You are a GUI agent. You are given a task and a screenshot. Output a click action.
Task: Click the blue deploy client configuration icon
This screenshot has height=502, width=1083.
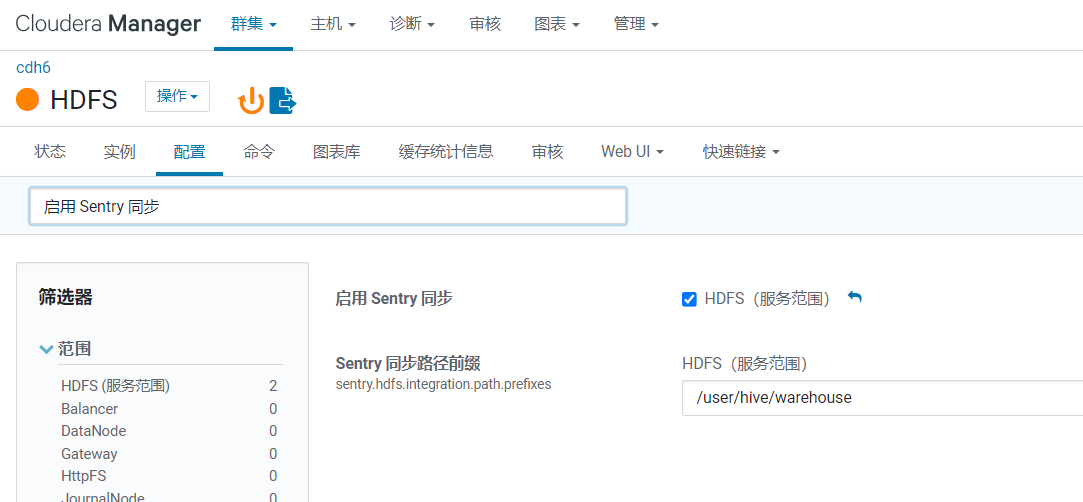(x=282, y=100)
